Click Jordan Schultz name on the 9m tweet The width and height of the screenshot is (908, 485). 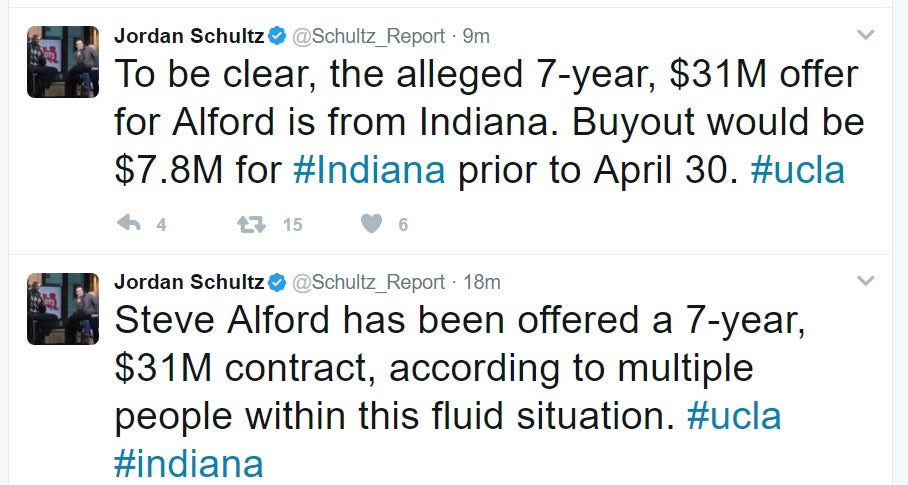[189, 36]
